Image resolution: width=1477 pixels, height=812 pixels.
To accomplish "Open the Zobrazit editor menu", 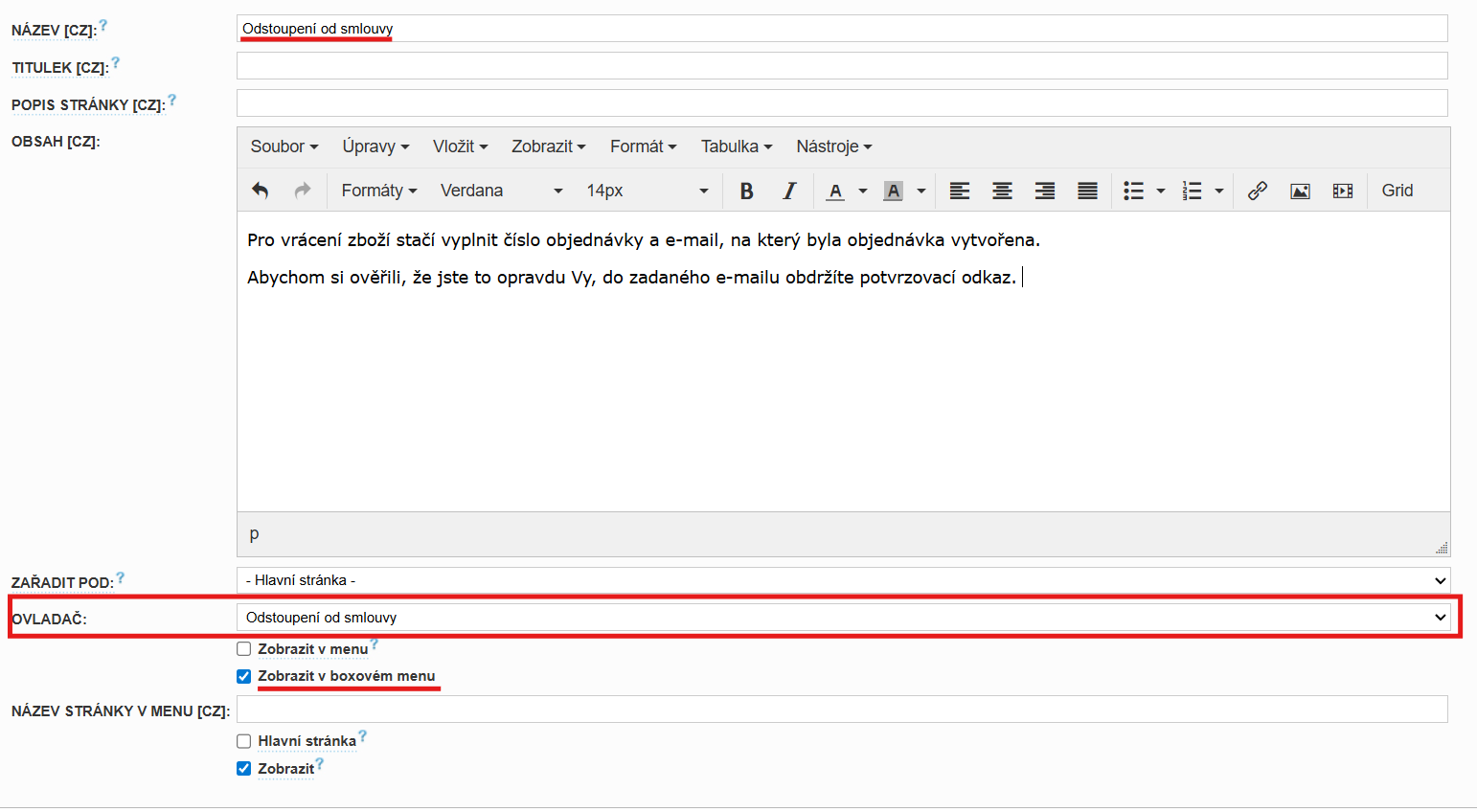I will (x=549, y=147).
